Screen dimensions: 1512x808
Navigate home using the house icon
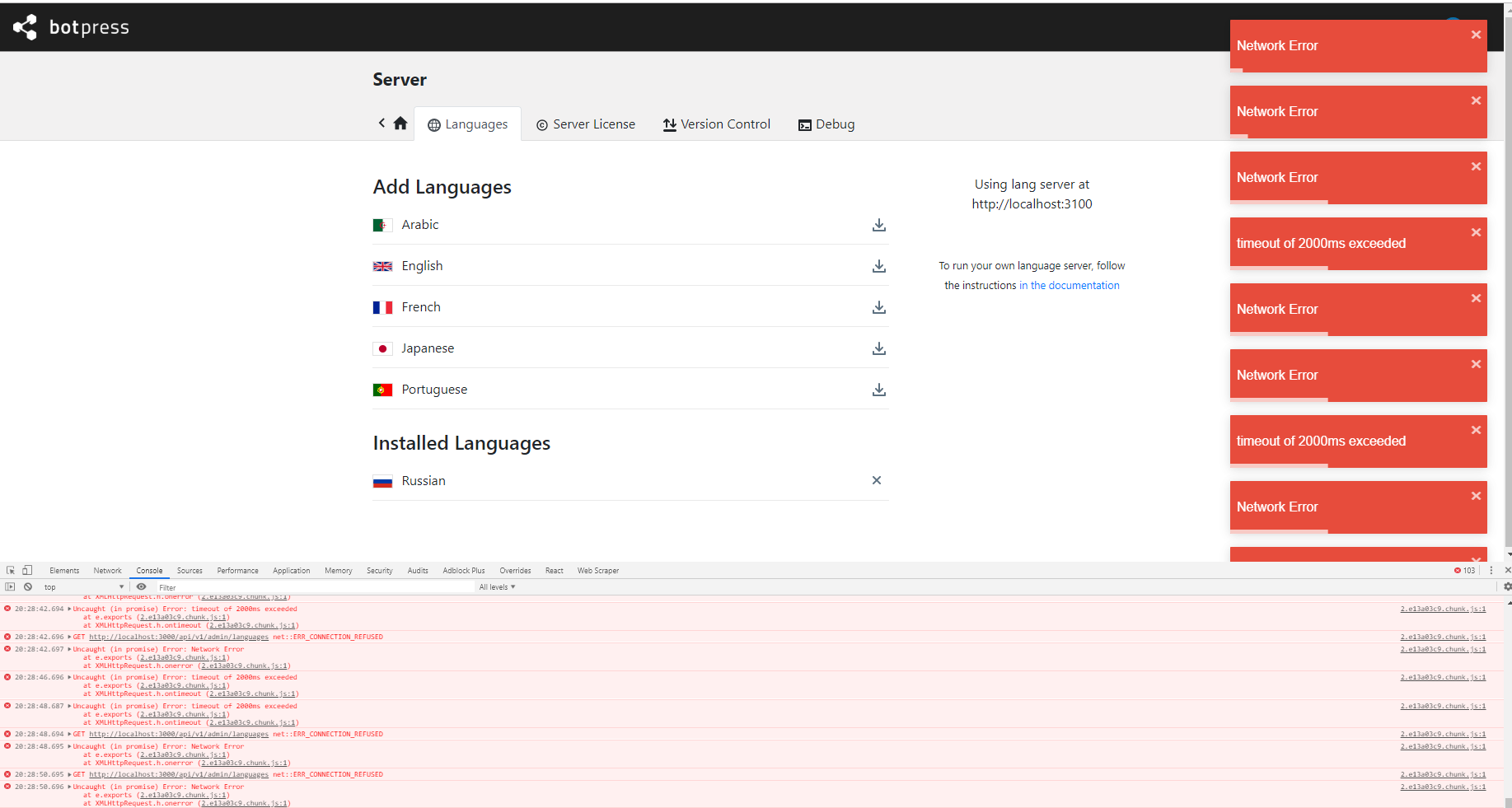coord(400,123)
